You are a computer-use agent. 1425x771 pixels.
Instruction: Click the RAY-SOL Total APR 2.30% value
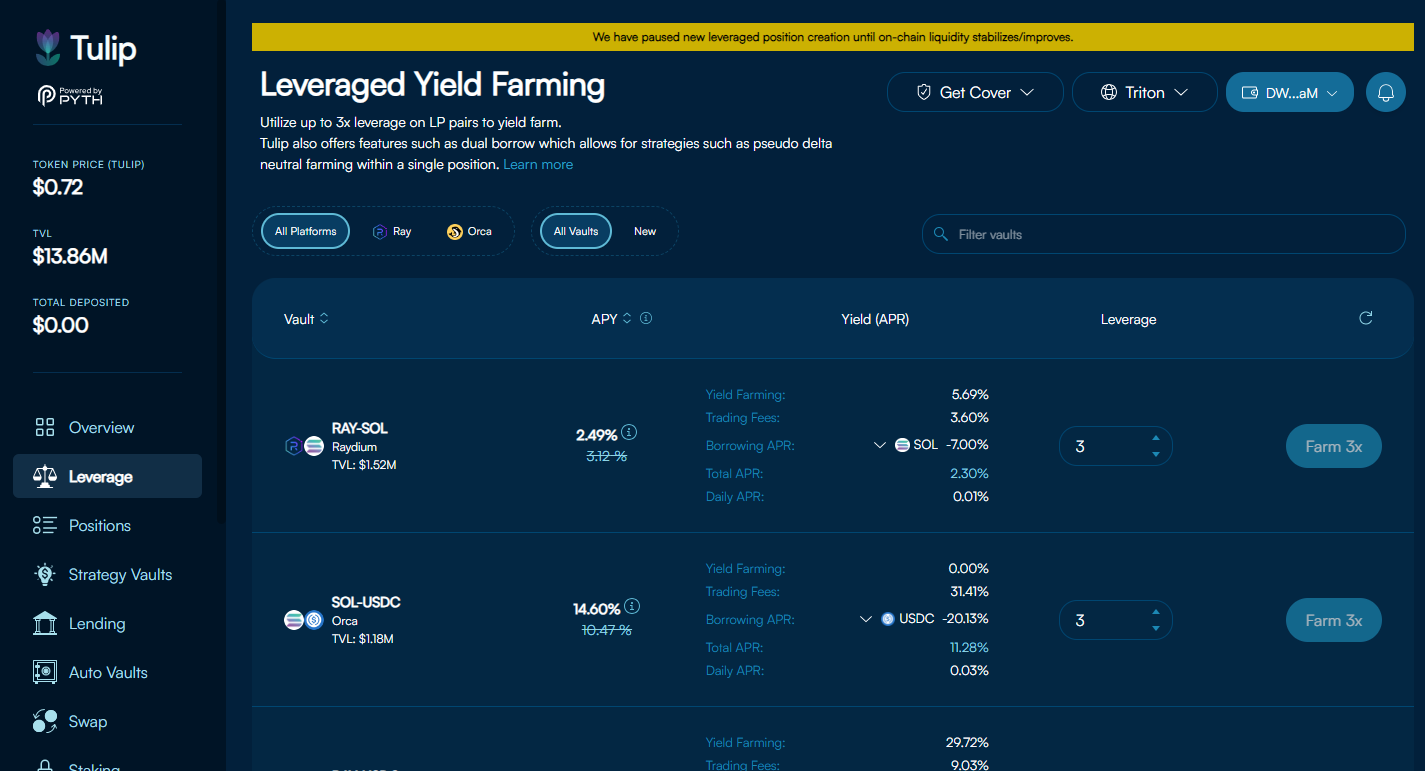tap(969, 473)
